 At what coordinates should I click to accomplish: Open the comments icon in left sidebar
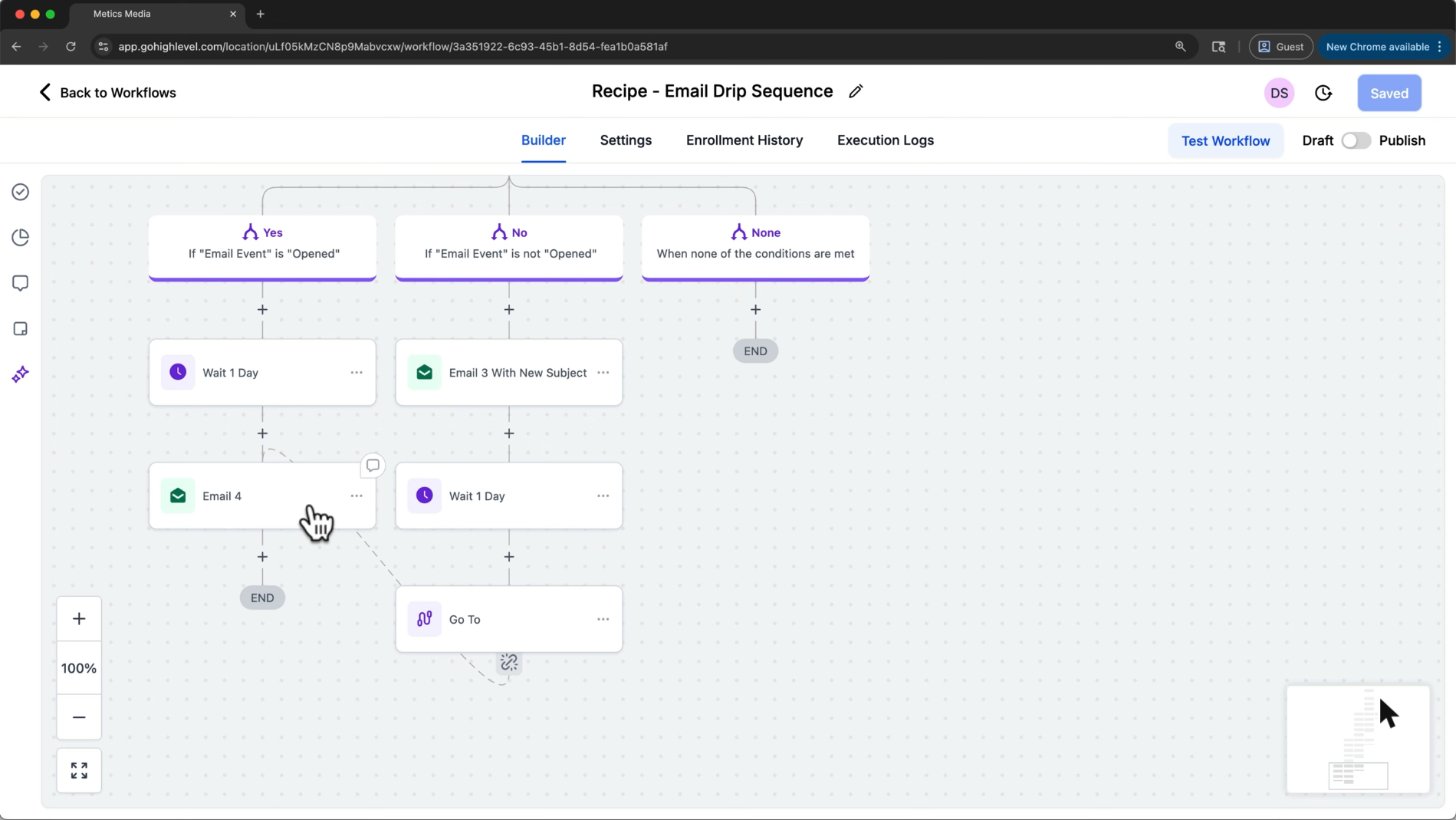[x=20, y=283]
